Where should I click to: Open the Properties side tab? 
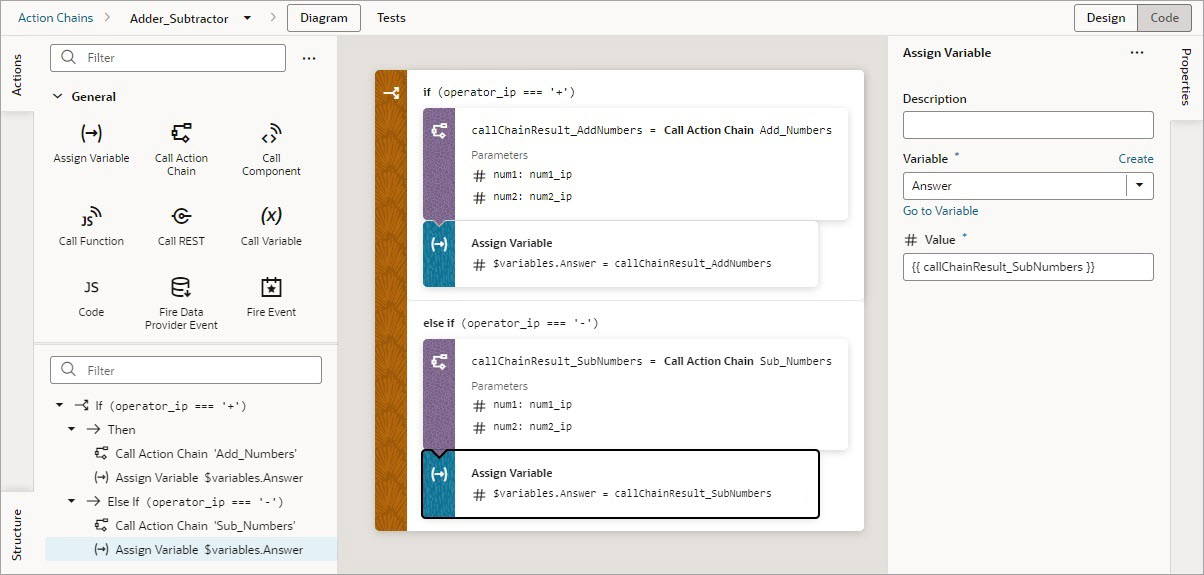click(x=1186, y=78)
